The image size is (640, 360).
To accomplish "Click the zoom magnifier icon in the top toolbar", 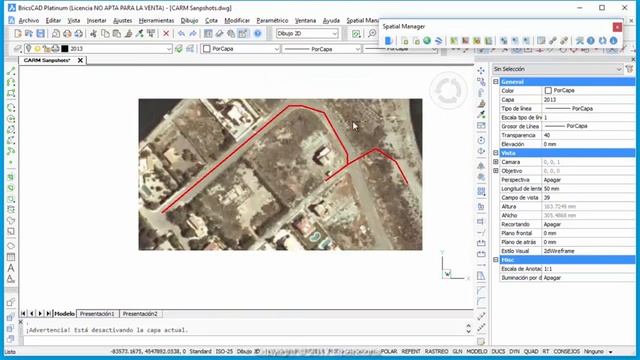I will pyautogui.click(x=372, y=33).
